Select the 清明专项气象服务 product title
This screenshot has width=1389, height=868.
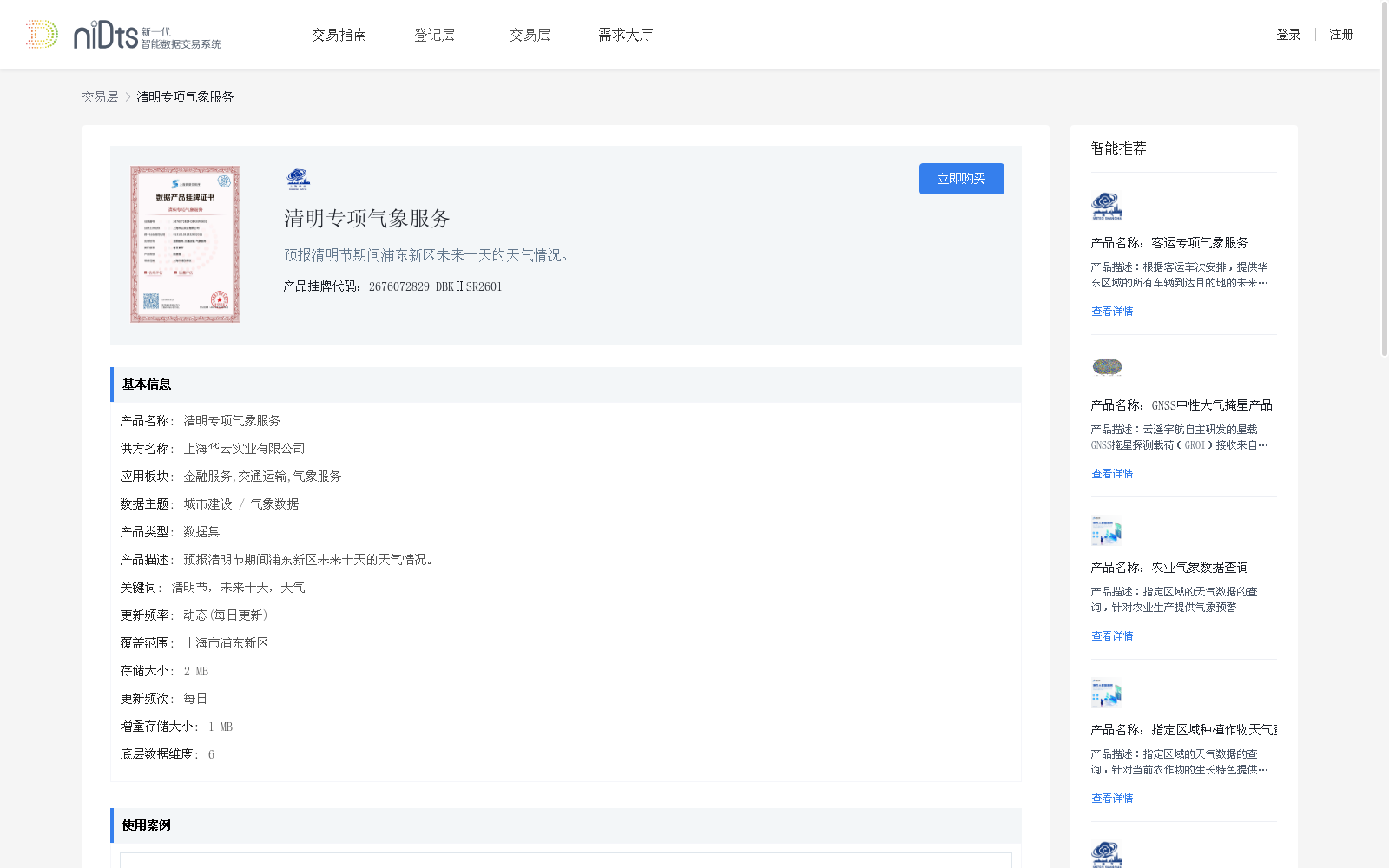[x=367, y=219]
